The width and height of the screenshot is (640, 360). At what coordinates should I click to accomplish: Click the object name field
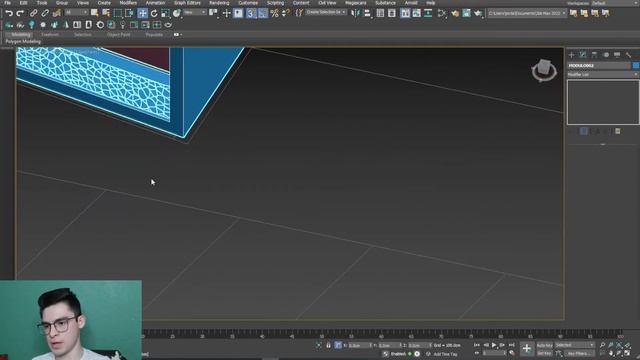(x=599, y=65)
